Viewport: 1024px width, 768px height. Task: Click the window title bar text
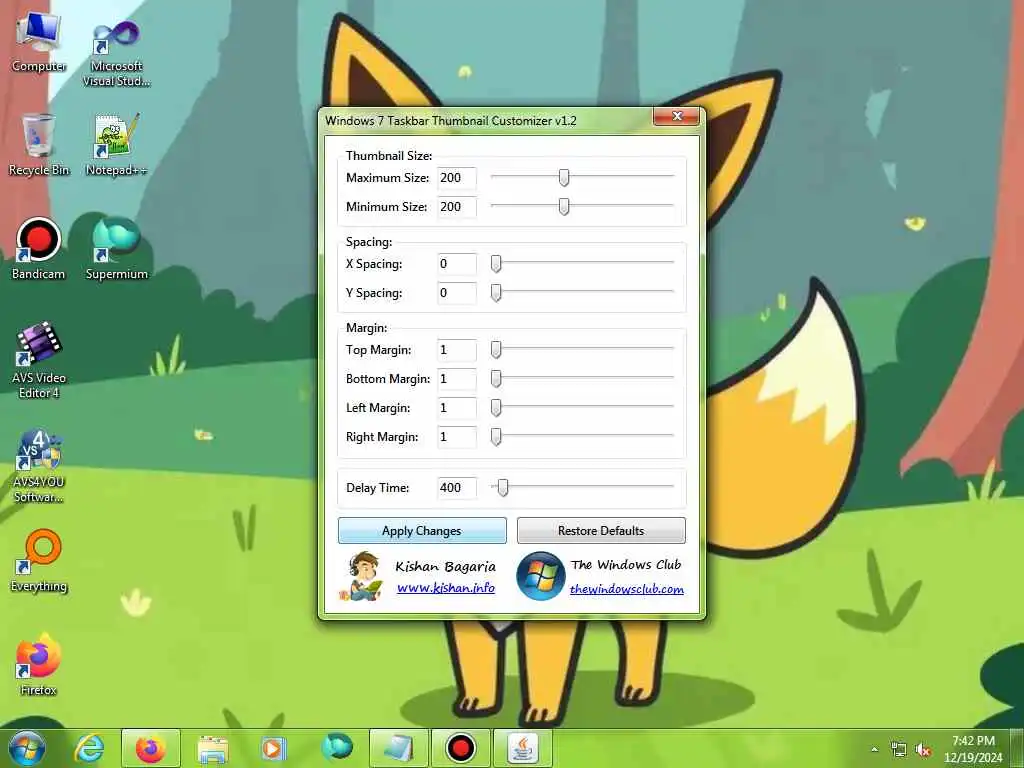point(451,120)
